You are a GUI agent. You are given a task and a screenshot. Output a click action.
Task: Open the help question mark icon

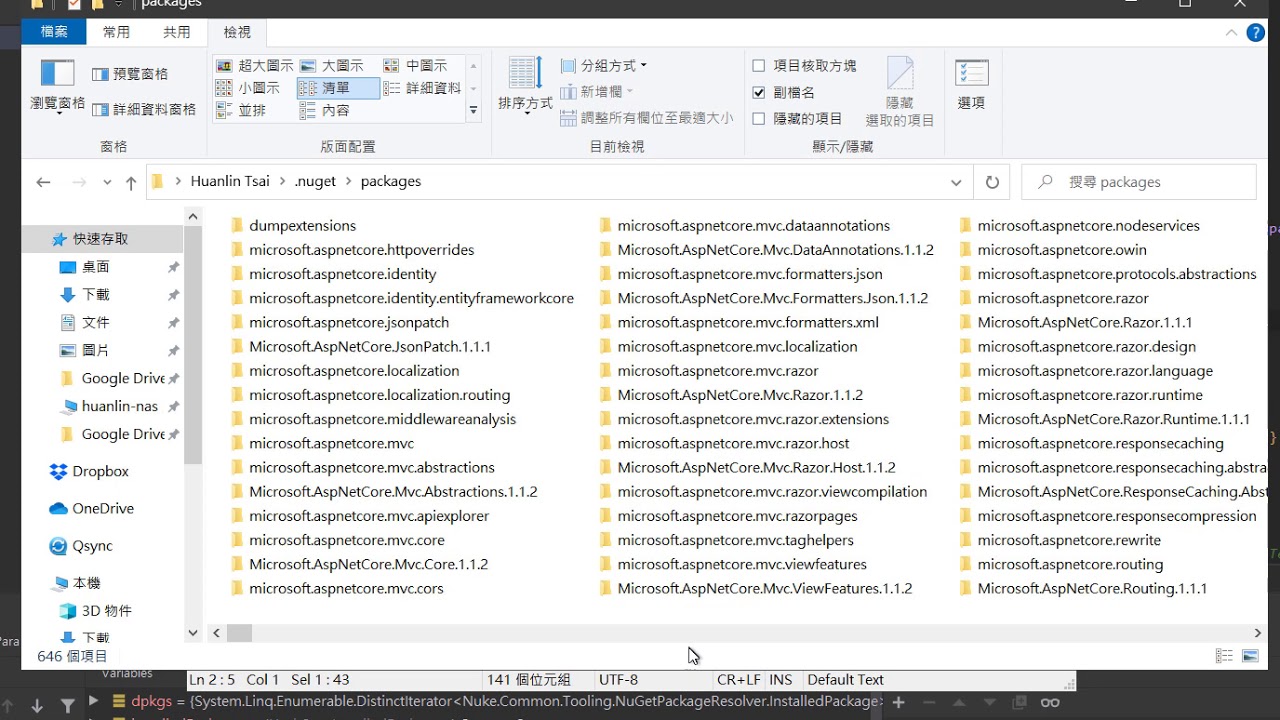(1256, 32)
